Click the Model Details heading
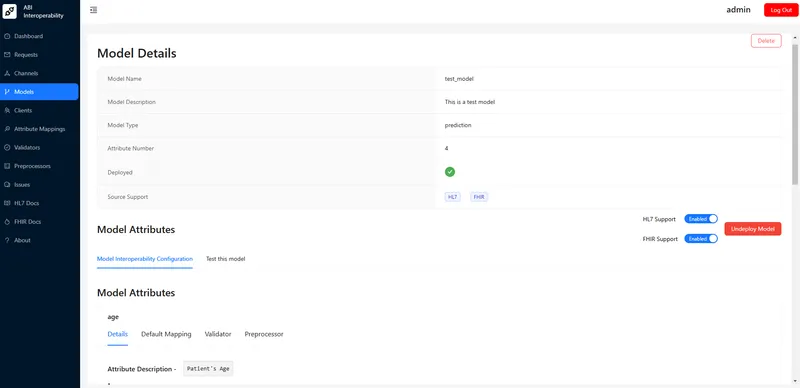Image resolution: width=800 pixels, height=388 pixels. pyautogui.click(x=137, y=53)
